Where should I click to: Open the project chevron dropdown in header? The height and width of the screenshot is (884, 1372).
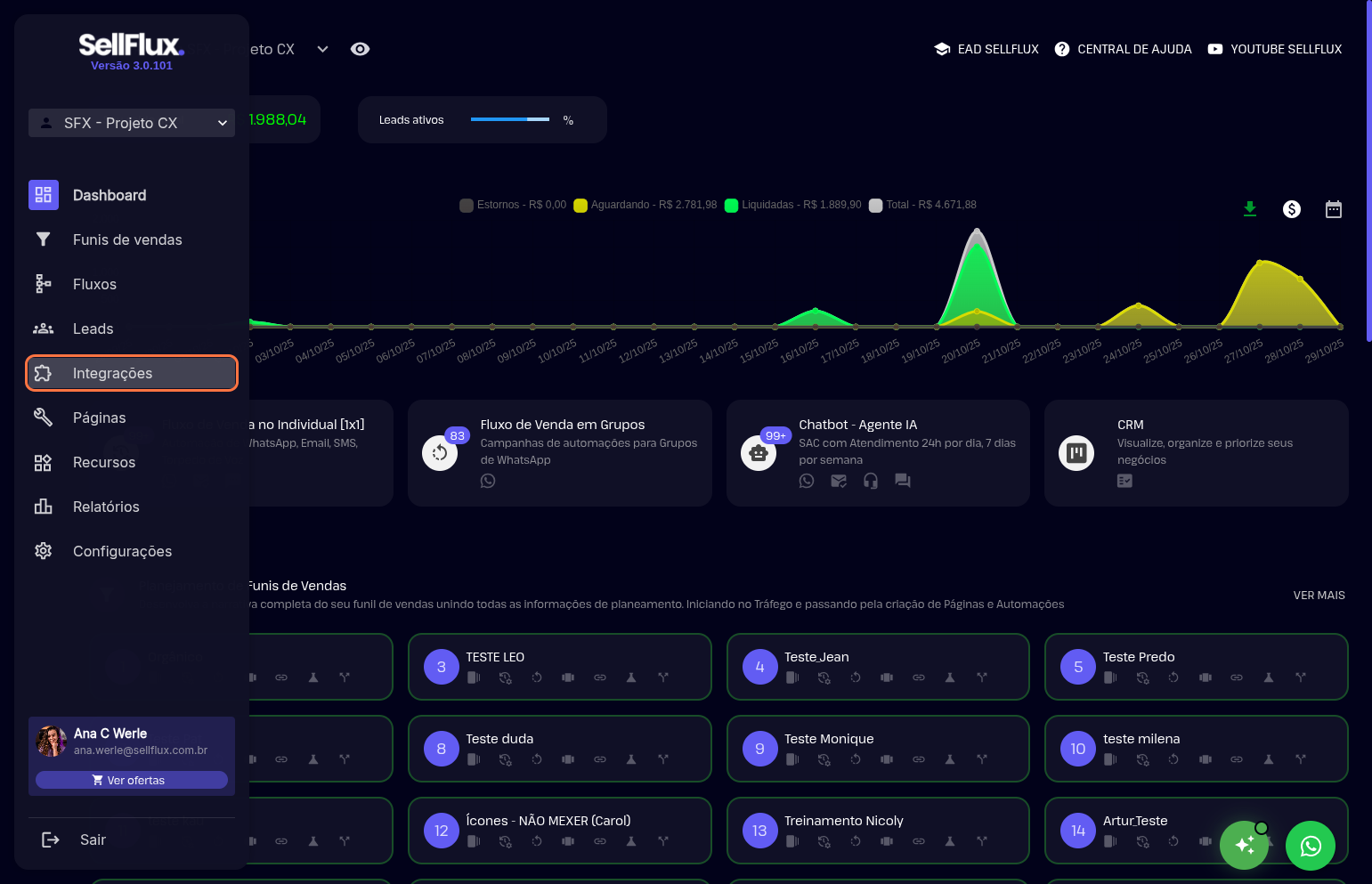tap(322, 49)
